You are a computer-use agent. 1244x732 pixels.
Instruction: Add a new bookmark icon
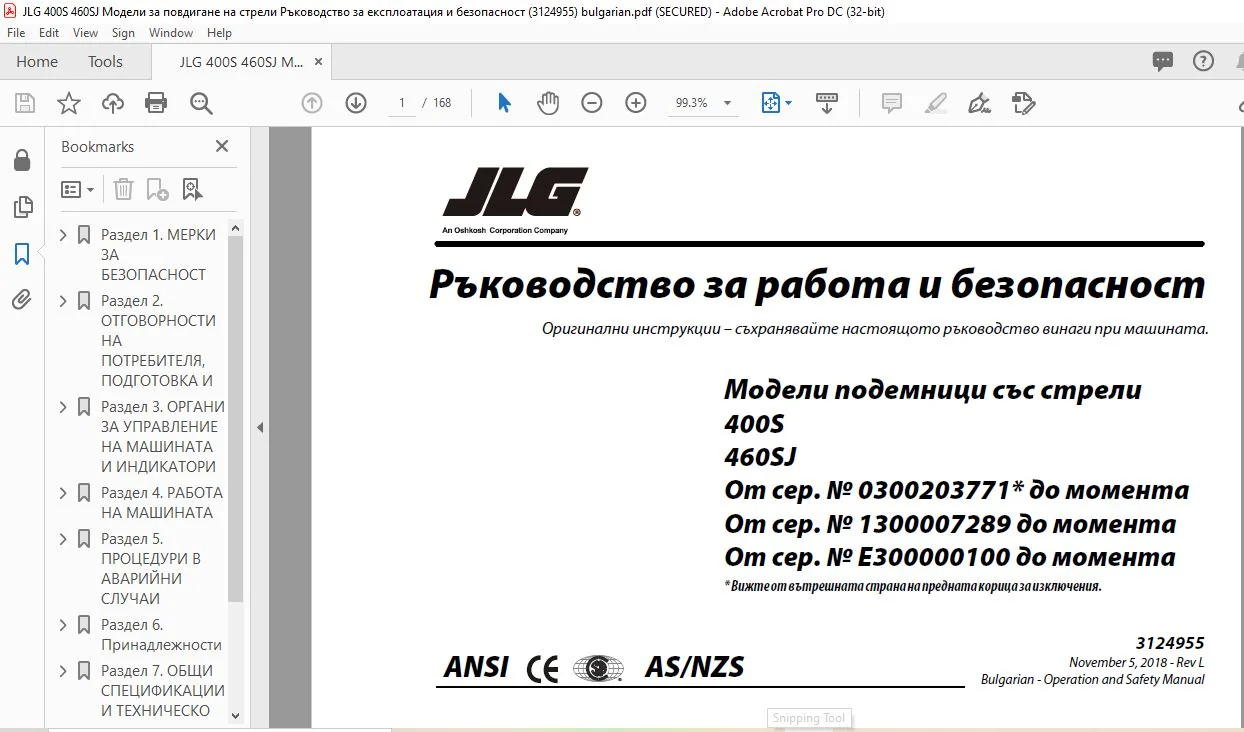(158, 189)
